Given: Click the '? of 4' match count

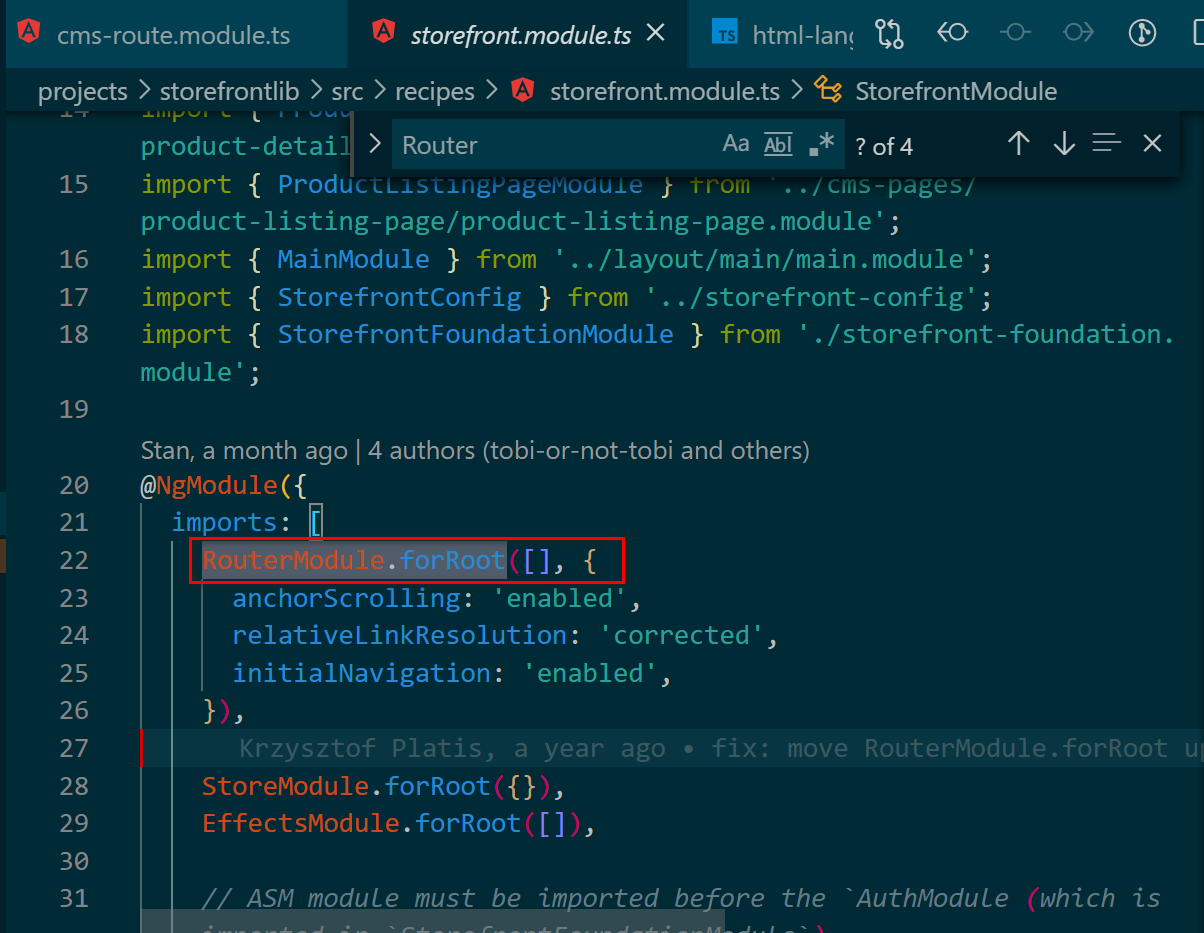Looking at the screenshot, I should point(884,147).
